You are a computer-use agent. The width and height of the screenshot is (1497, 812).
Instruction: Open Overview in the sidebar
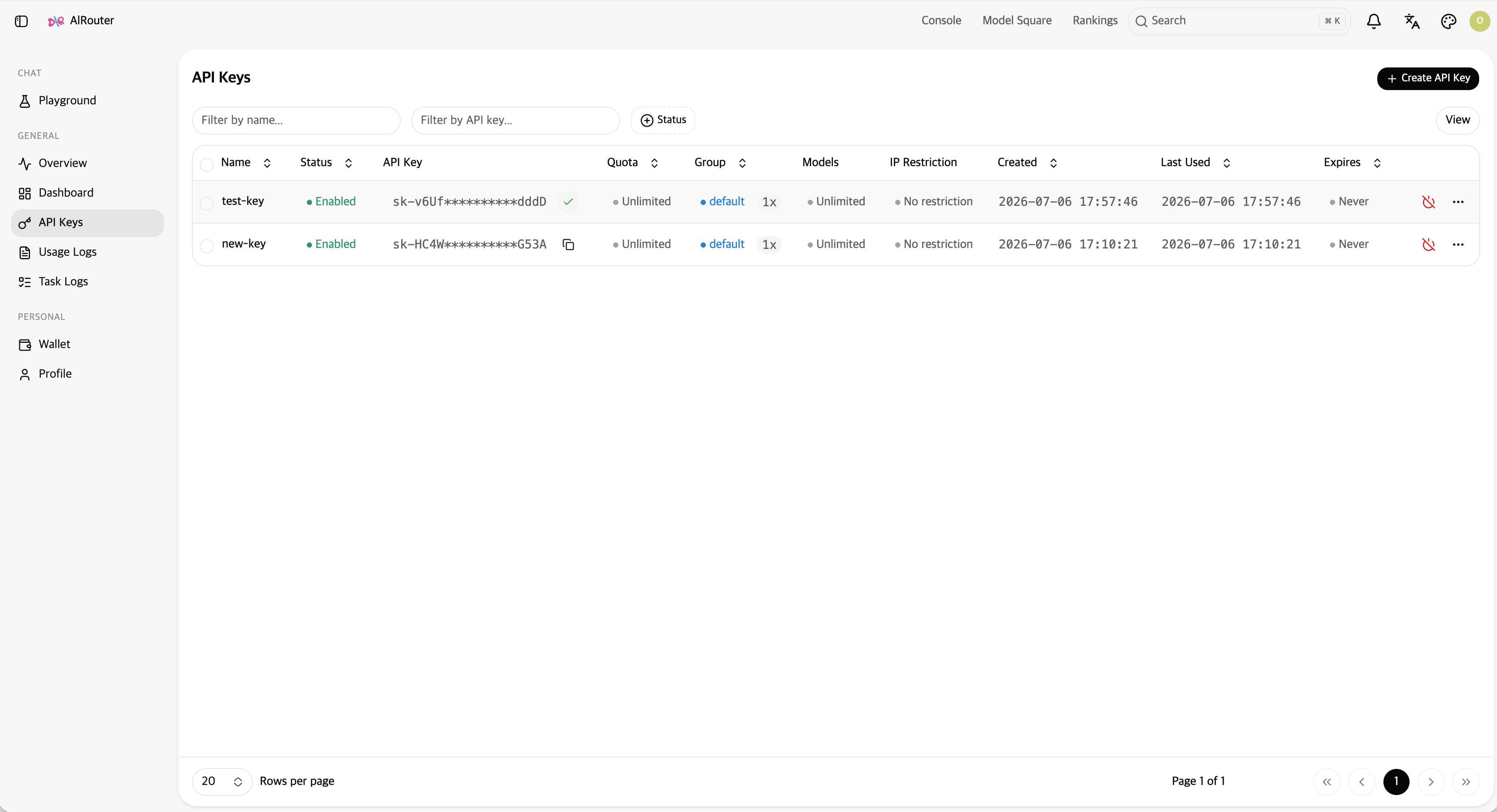click(x=87, y=164)
